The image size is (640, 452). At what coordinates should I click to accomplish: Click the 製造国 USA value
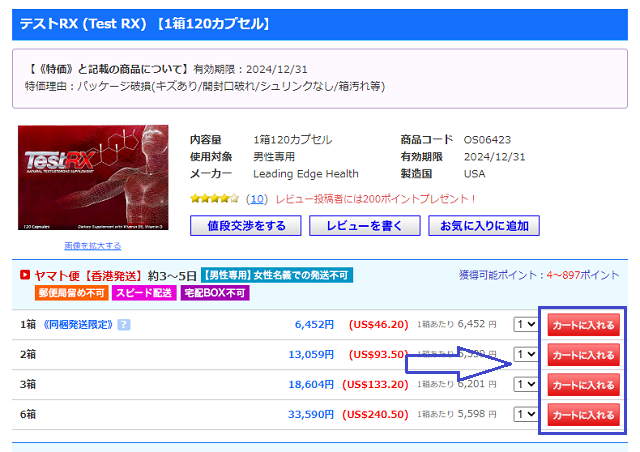tap(474, 174)
